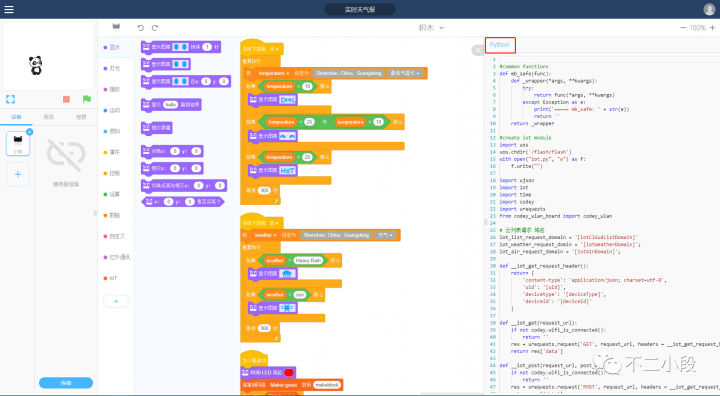Select the 自定义 custom blocks category
The height and width of the screenshot is (396, 720).
click(x=115, y=236)
